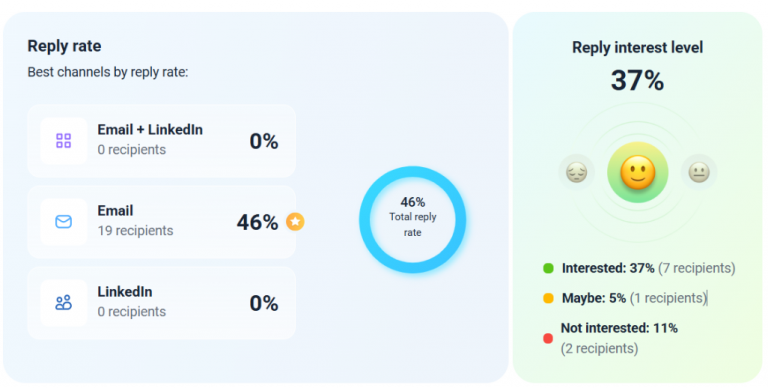The image size is (768, 388).
Task: Select the sad face emoji
Action: coord(576,172)
